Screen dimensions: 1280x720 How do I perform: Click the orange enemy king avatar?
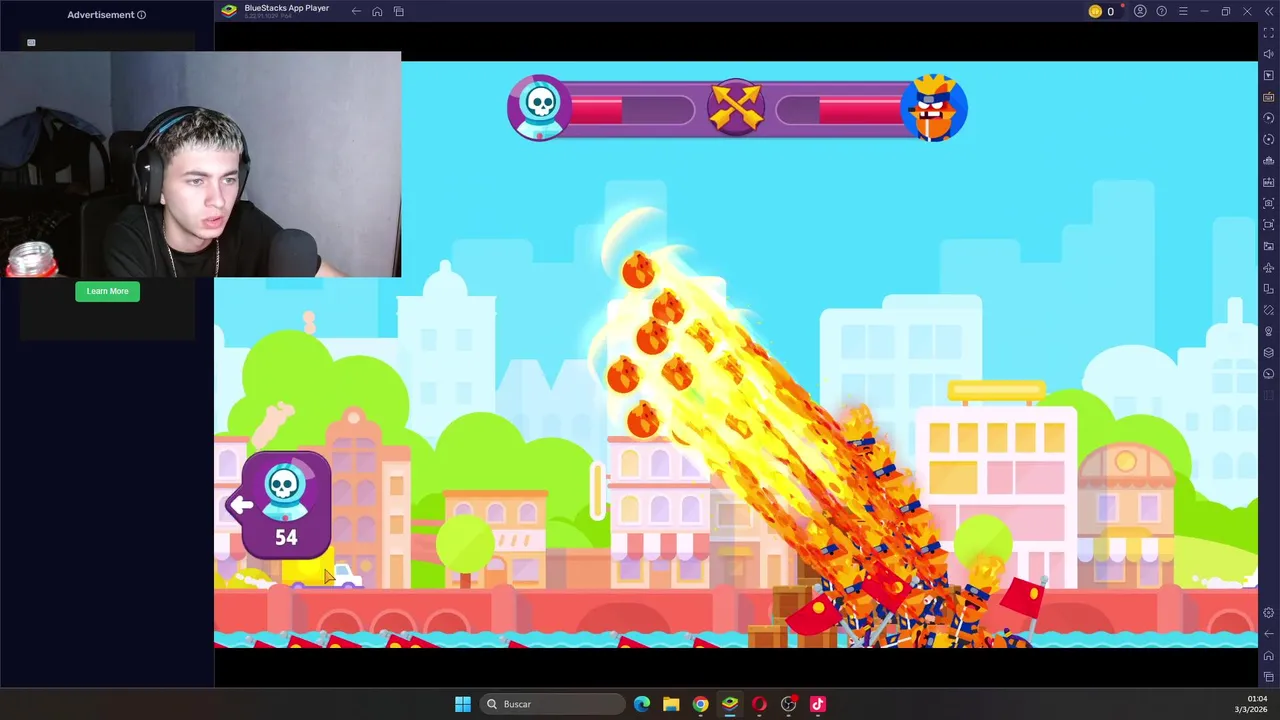(x=933, y=106)
